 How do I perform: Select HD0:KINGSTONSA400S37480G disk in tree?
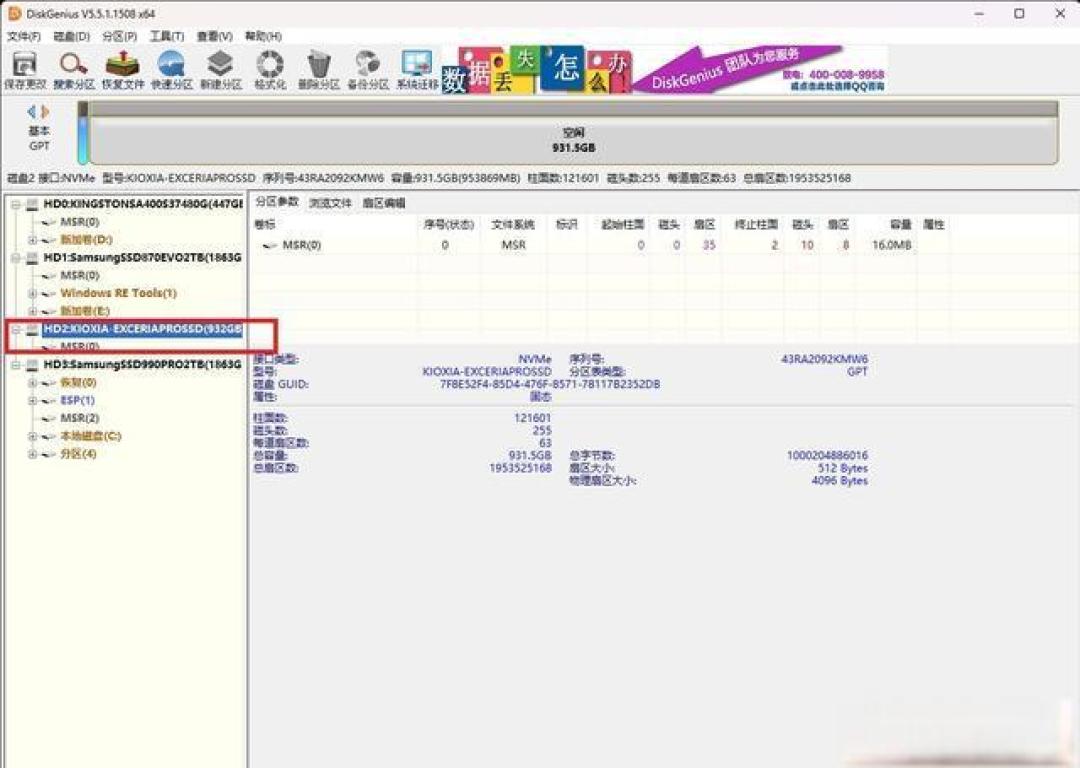[x=143, y=204]
